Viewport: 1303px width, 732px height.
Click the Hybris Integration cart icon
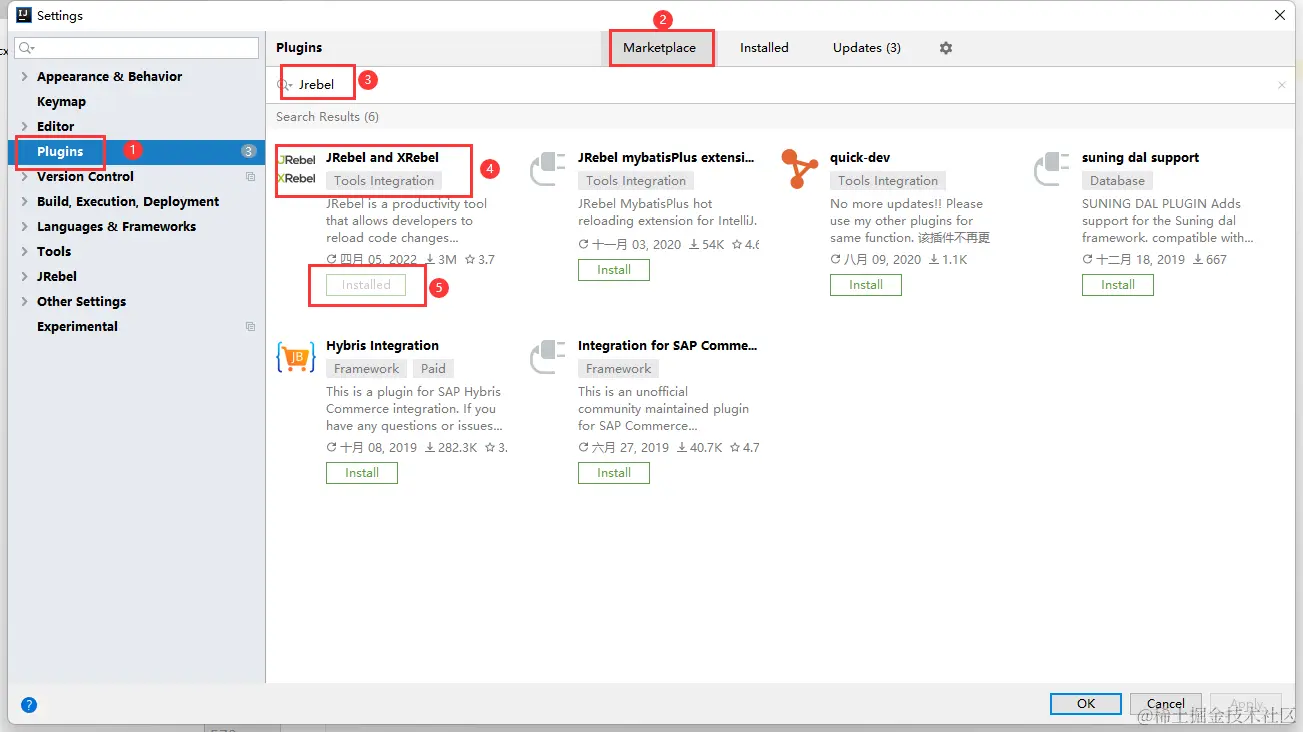[296, 357]
